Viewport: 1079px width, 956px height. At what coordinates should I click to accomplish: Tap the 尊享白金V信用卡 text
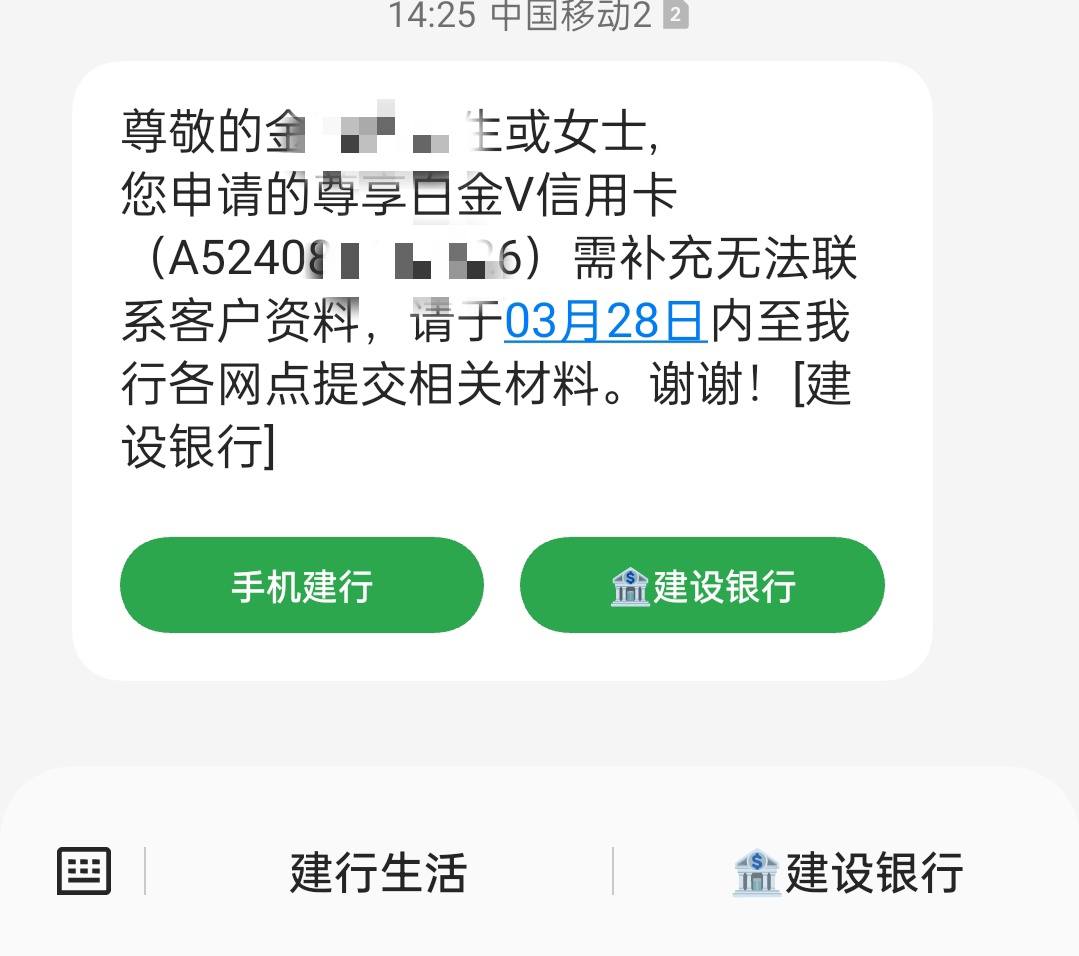coord(495,195)
